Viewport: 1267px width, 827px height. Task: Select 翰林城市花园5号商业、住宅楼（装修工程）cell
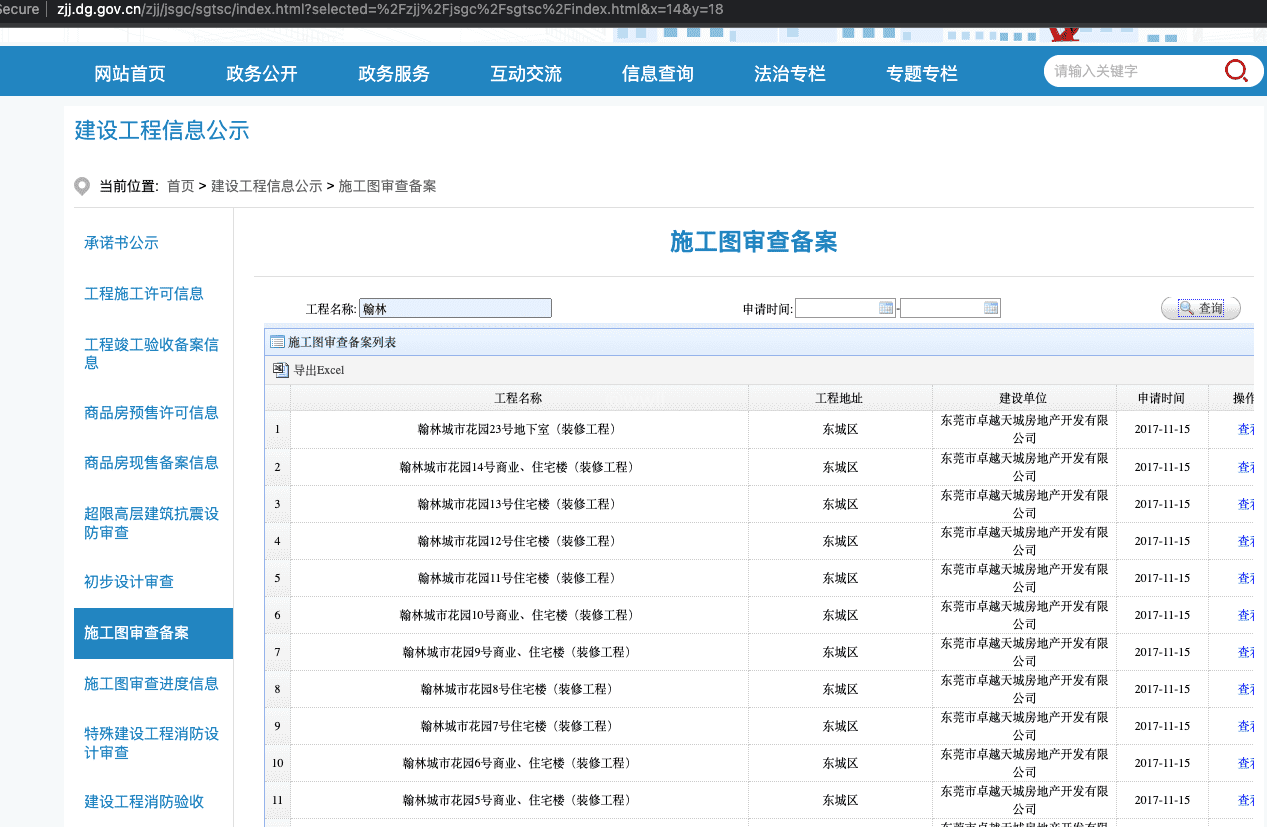[x=517, y=800]
